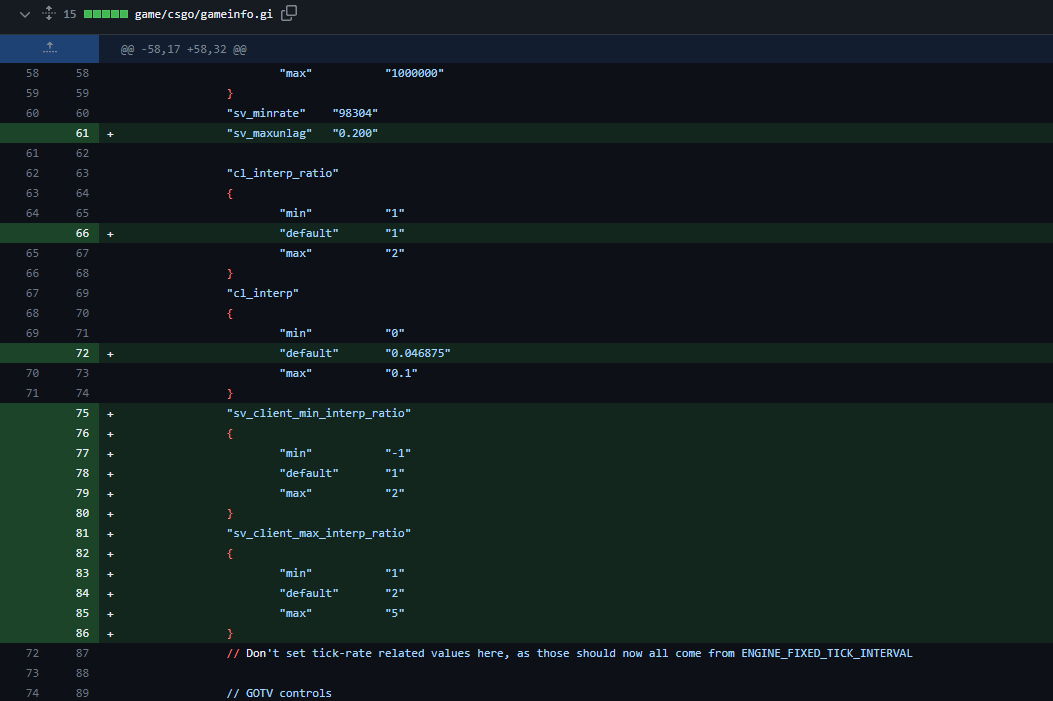Viewport: 1053px width, 701px height.
Task: Click the plus marker on line 84
Action: click(x=110, y=594)
